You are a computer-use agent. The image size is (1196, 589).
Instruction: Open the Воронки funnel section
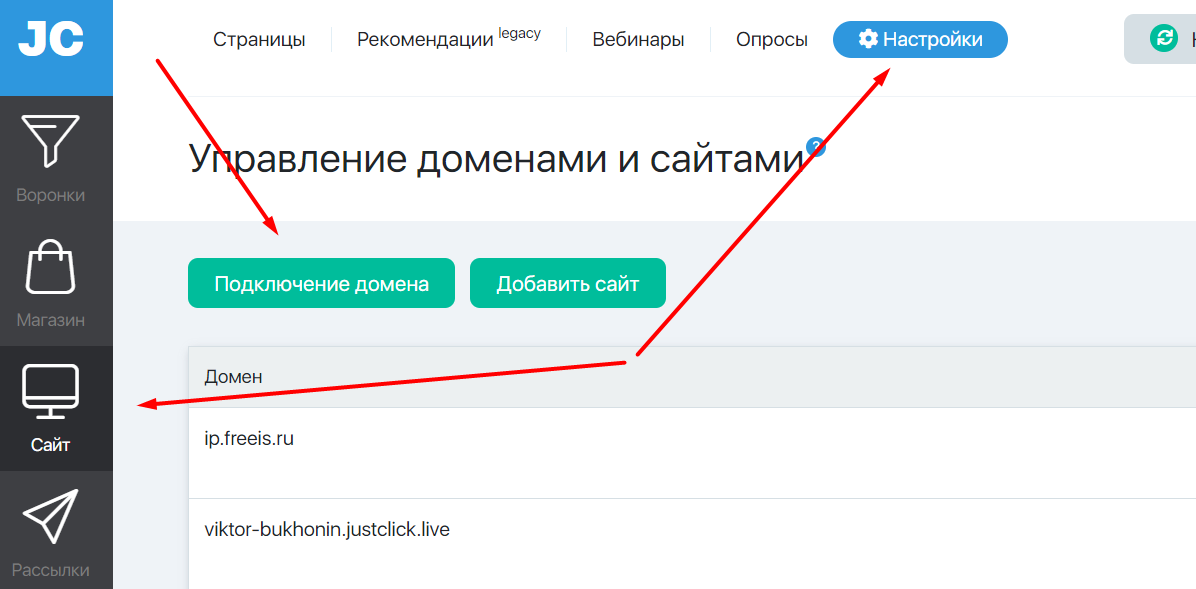(50, 159)
